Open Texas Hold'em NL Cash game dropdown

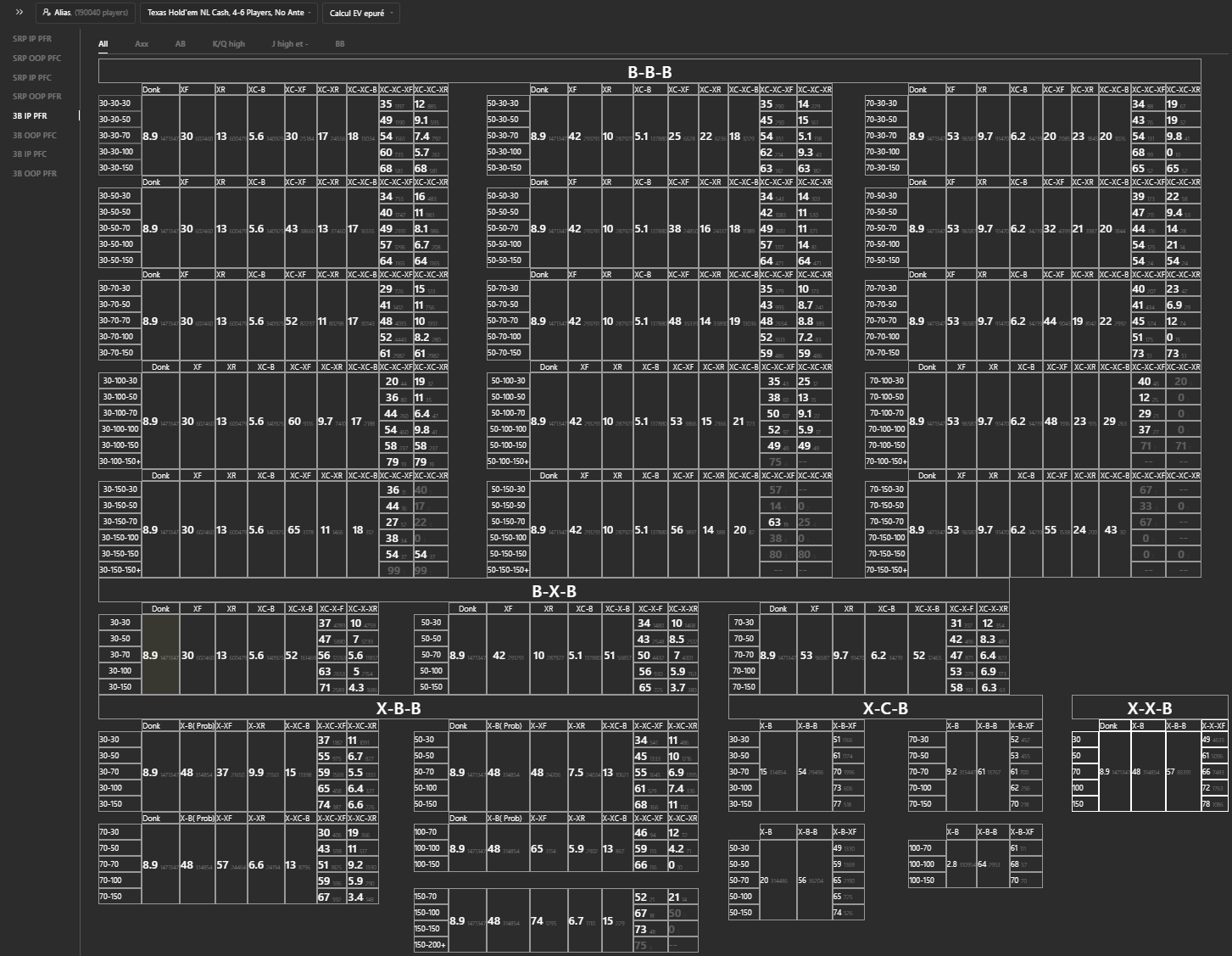tap(228, 13)
